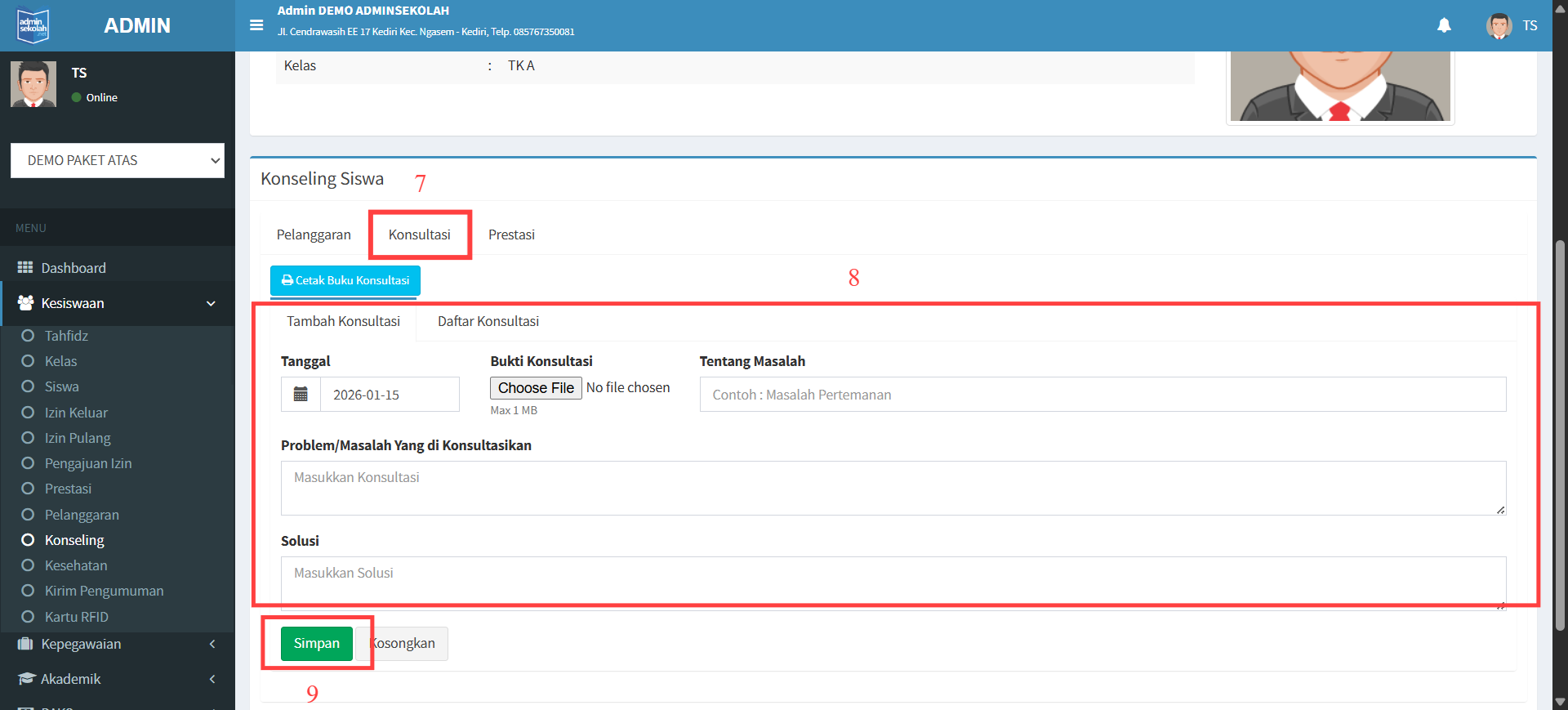Open the Daftar Konsultasi tab
The width and height of the screenshot is (1568, 710).
coord(488,321)
